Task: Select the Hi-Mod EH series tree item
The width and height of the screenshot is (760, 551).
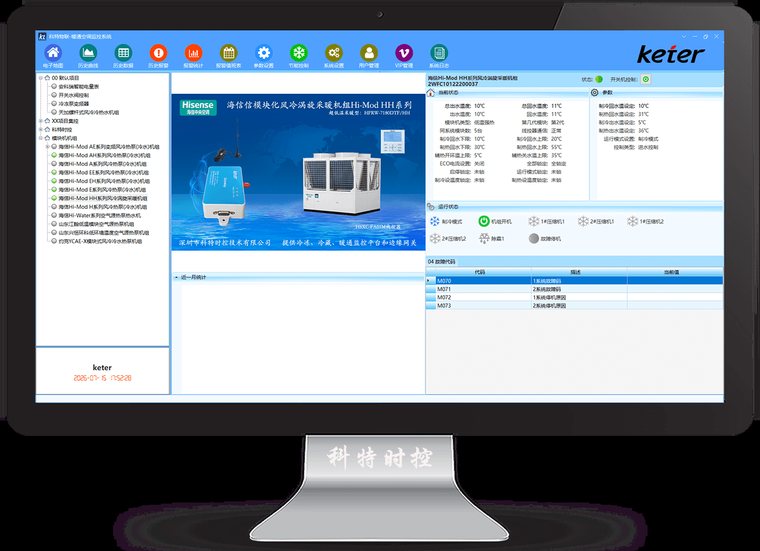Action: (100, 181)
